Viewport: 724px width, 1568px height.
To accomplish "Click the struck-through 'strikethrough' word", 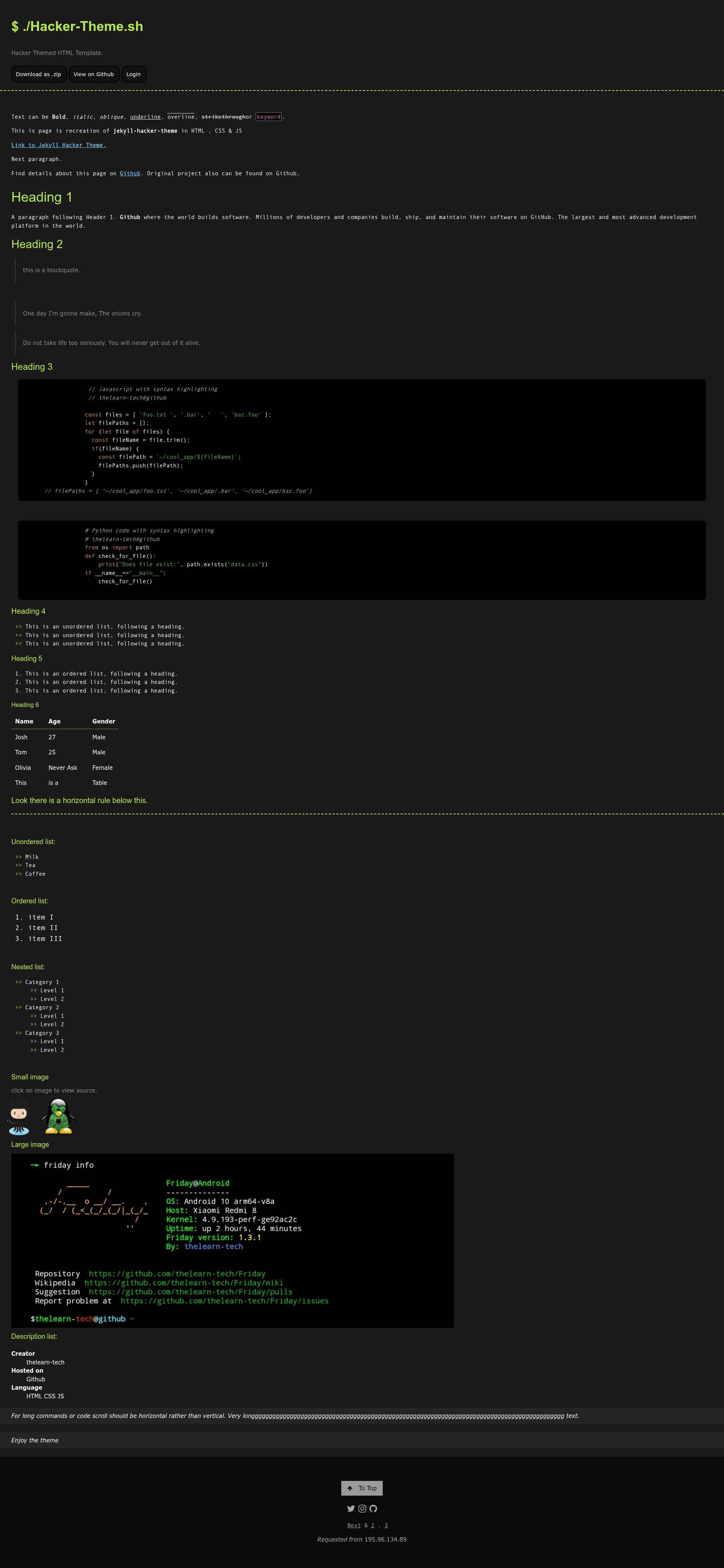I will pos(224,117).
